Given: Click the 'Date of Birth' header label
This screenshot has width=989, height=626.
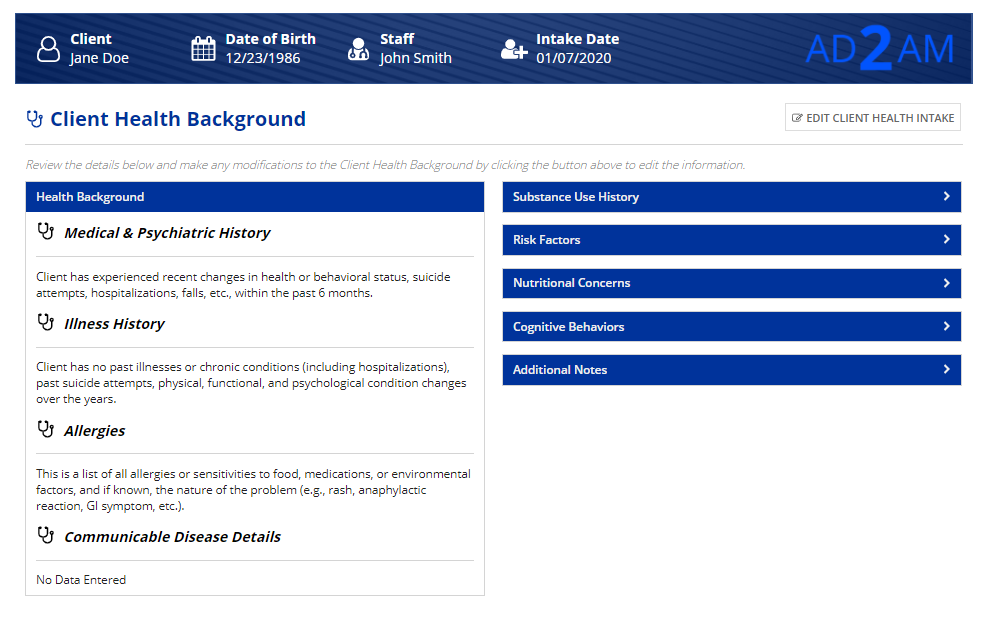Looking at the screenshot, I should [x=271, y=39].
